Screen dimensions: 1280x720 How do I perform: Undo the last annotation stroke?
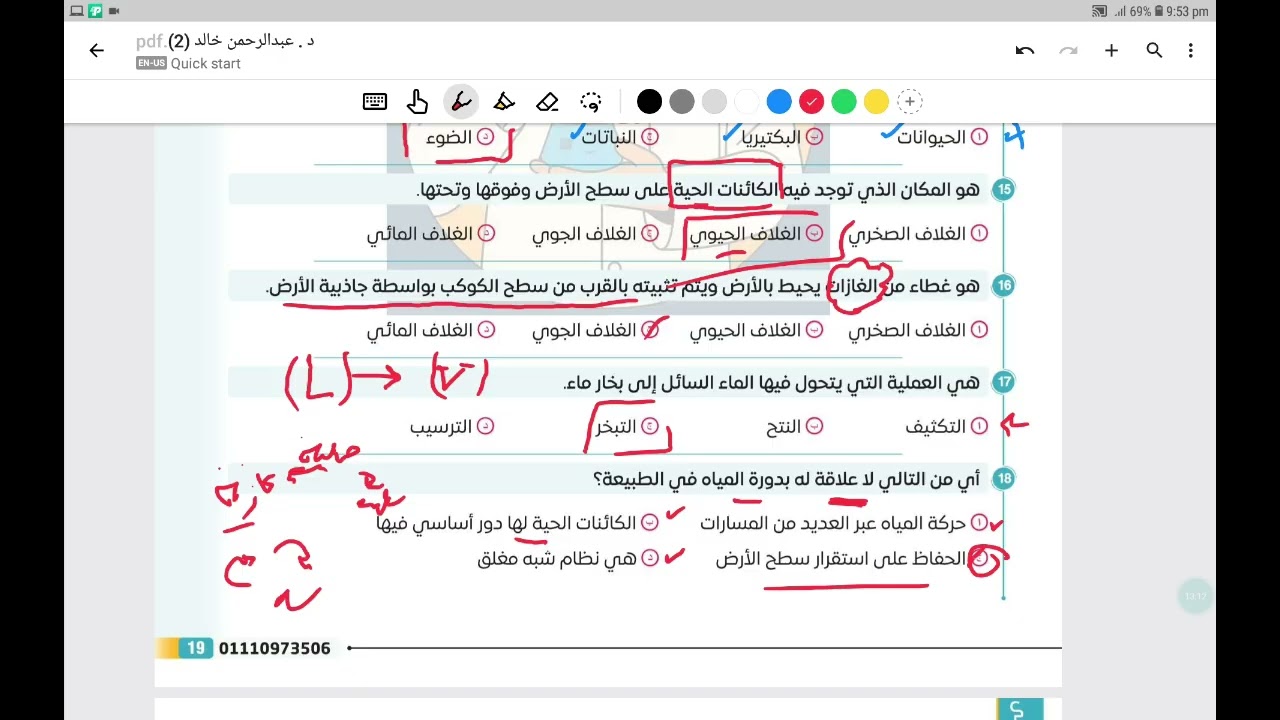tap(1024, 50)
